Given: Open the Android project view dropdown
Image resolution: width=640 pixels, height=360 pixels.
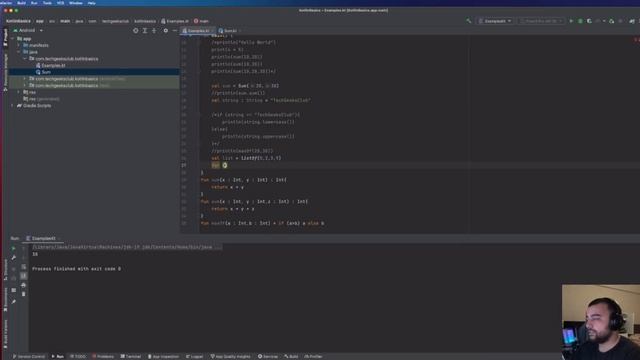Looking at the screenshot, I should click(x=28, y=31).
